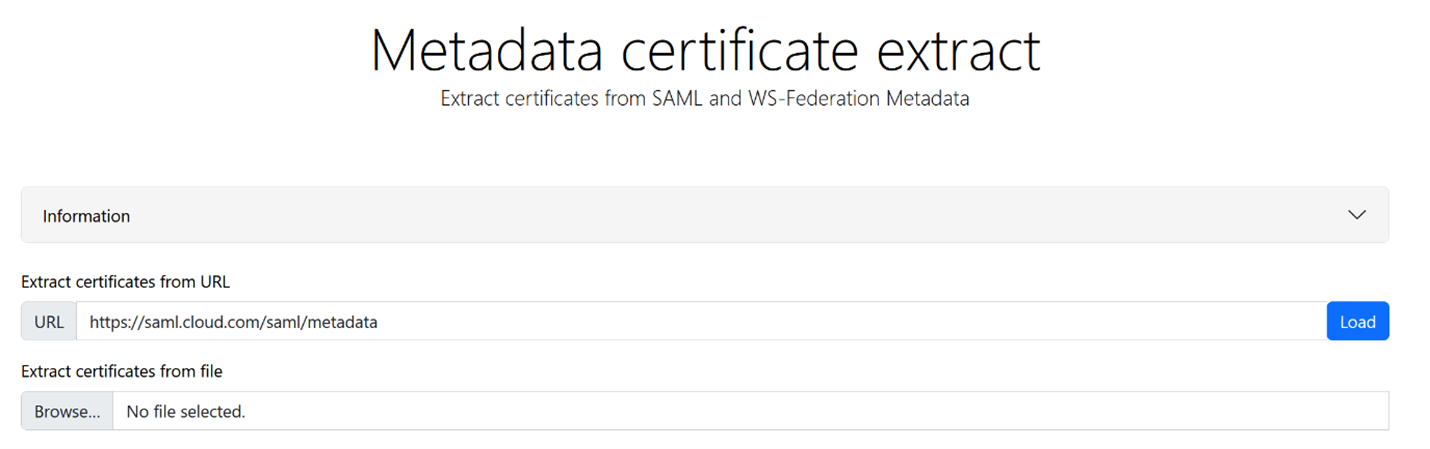Click the "No file selected." text

pyautogui.click(x=185, y=411)
